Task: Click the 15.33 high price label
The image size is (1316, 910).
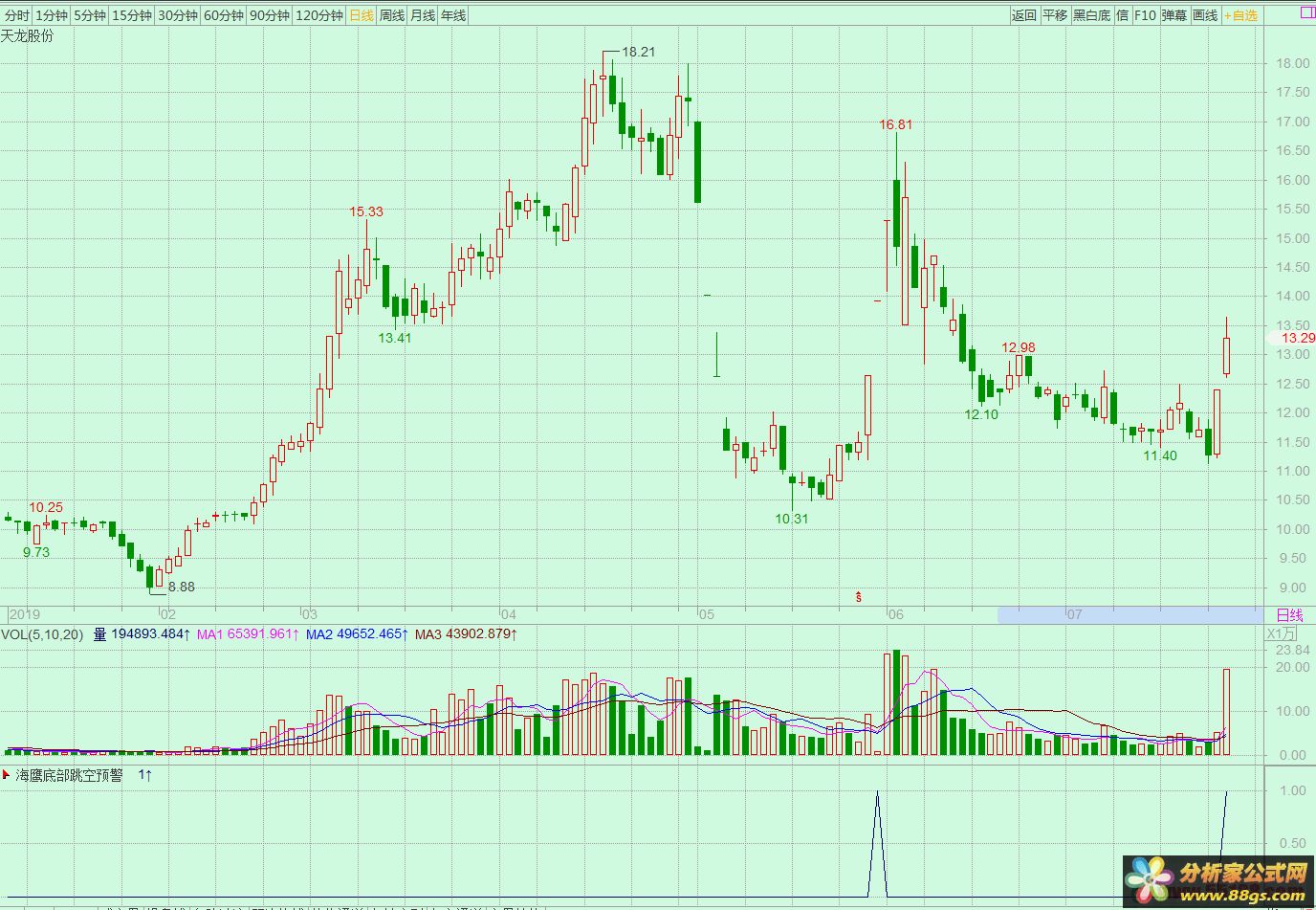Action: click(366, 211)
